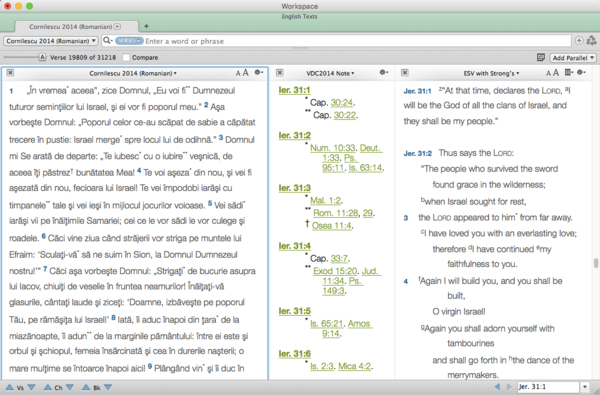Click the search magnifier icon
The height and width of the screenshot is (395, 600).
(107, 41)
